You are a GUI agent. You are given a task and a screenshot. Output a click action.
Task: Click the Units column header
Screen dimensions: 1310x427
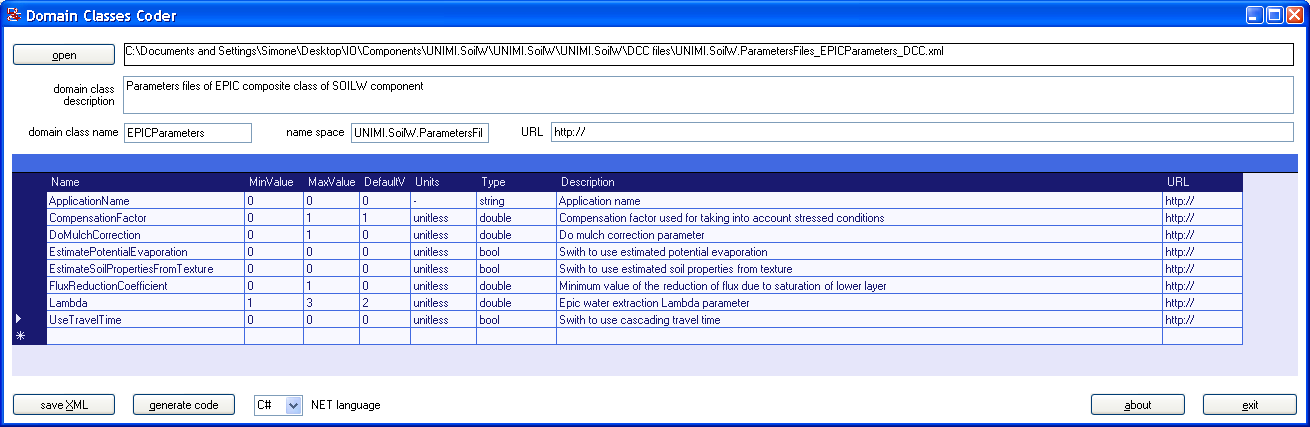pyautogui.click(x=444, y=182)
